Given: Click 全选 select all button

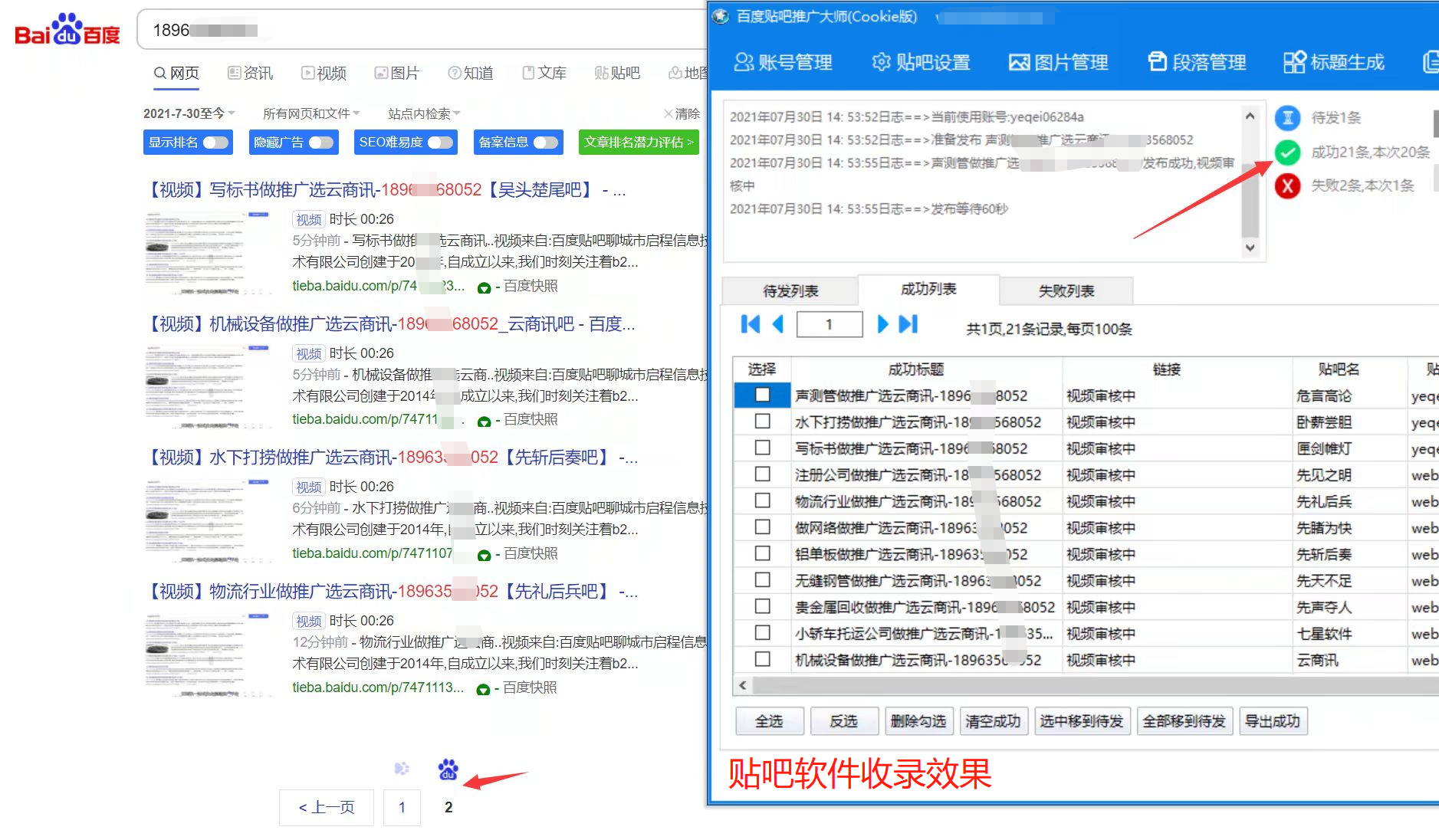Looking at the screenshot, I should (769, 721).
